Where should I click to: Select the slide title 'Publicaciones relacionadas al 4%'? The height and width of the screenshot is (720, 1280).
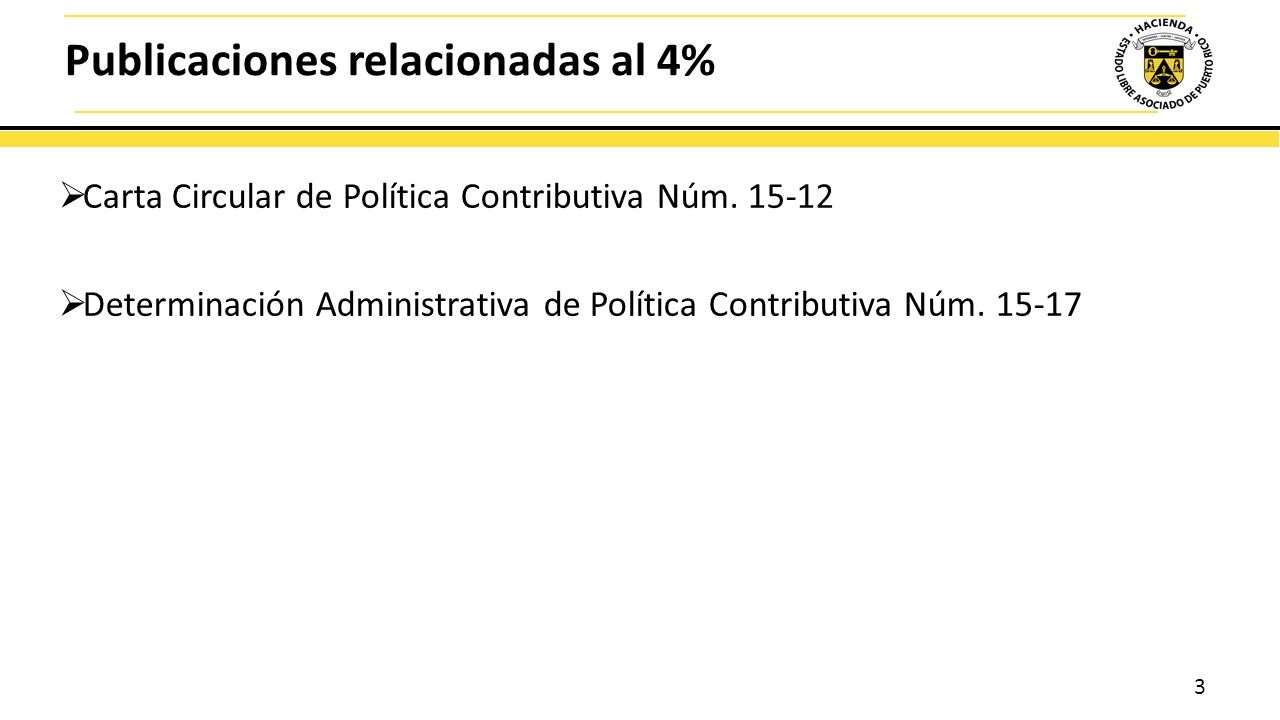[390, 62]
